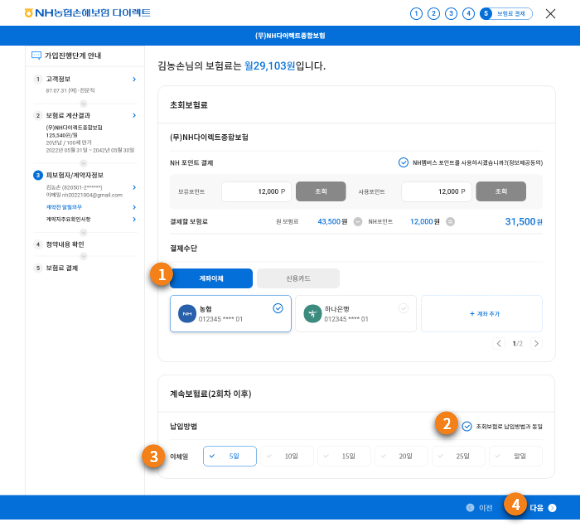Click 이전 button in bottom bar
This screenshot has width=580, height=528.
479,508
